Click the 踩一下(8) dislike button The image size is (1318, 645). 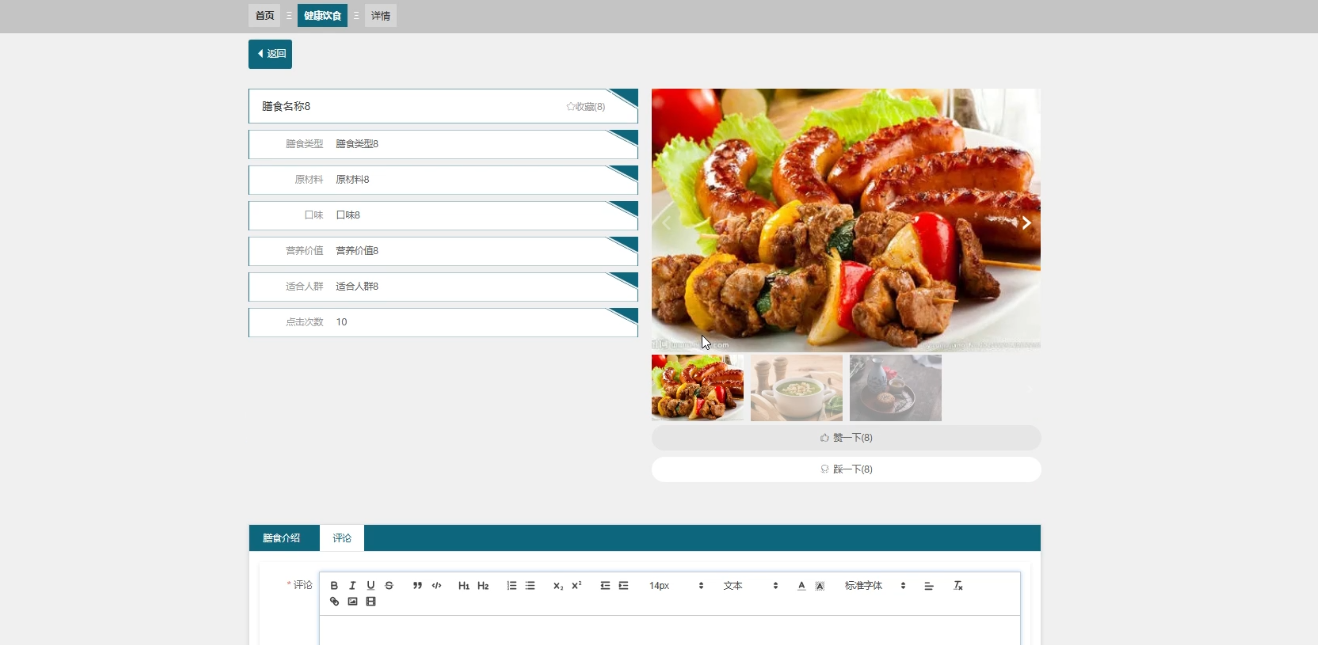pyautogui.click(x=846, y=470)
